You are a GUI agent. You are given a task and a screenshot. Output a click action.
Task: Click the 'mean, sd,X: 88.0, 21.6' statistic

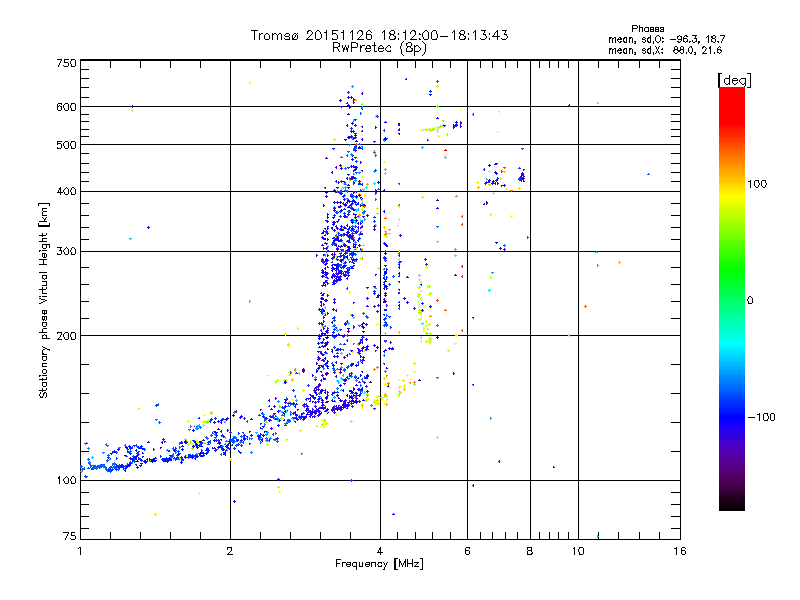pos(665,50)
